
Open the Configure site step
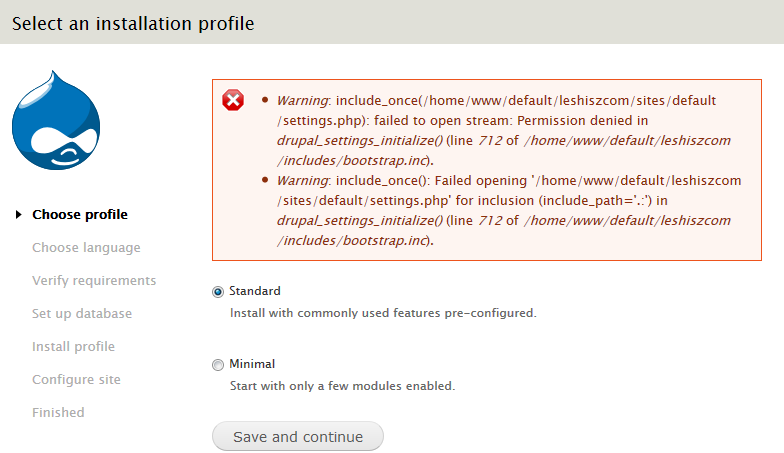point(76,380)
